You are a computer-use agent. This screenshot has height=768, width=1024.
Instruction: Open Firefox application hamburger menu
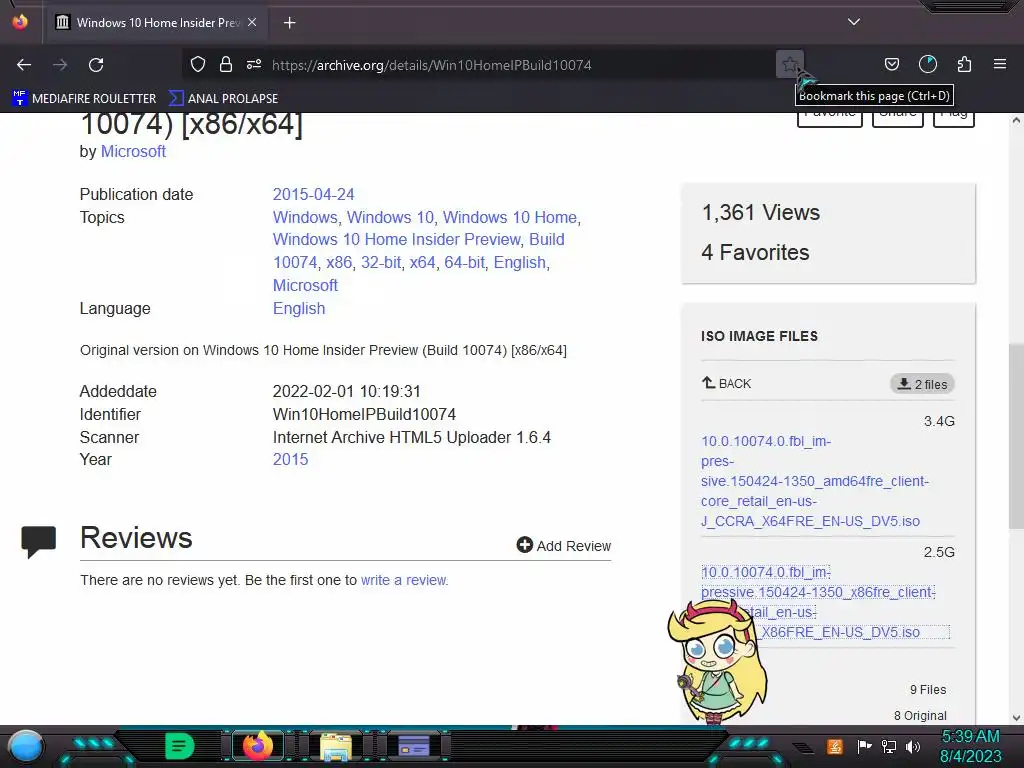[x=1000, y=64]
